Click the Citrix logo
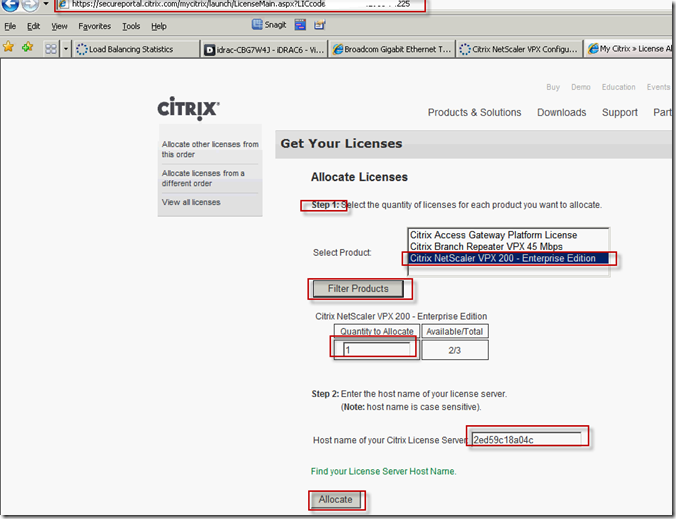The image size is (676, 519). point(188,108)
